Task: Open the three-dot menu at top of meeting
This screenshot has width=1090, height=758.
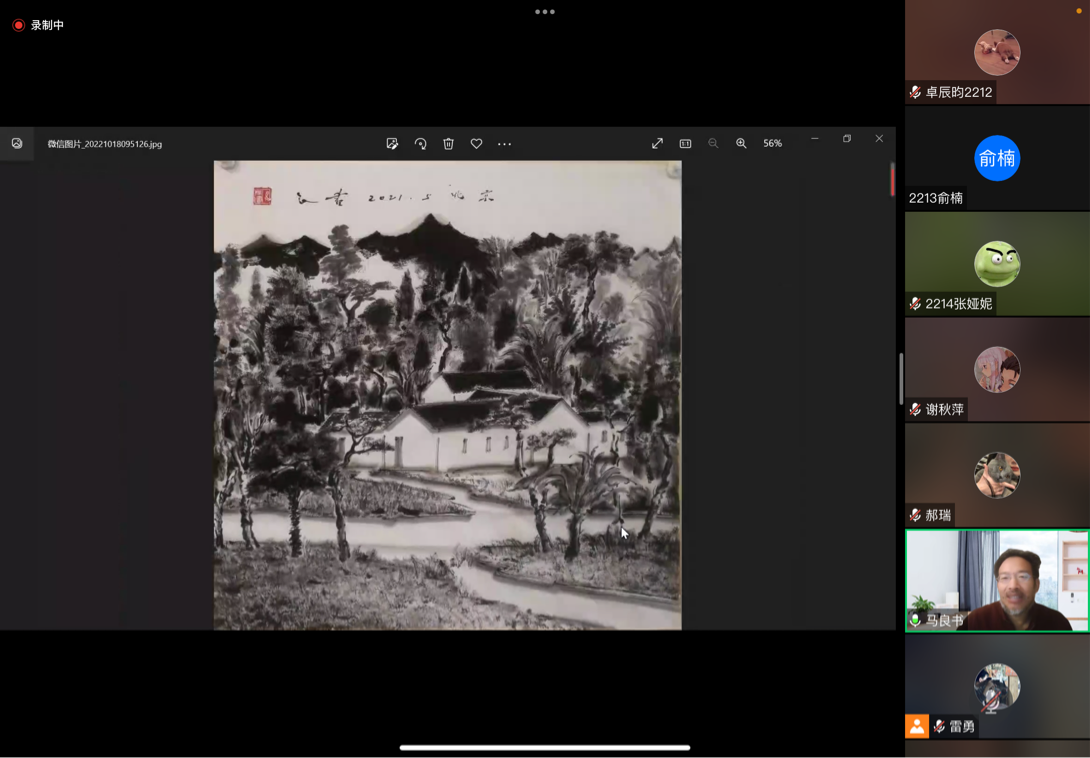Action: tap(545, 12)
